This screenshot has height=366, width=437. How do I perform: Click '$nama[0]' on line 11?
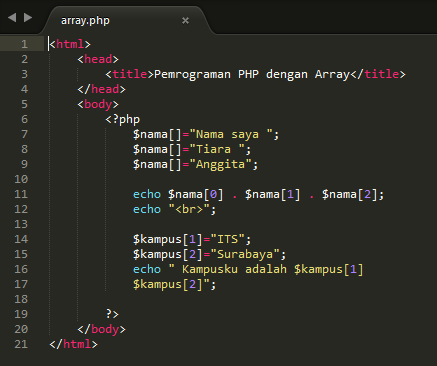point(196,194)
